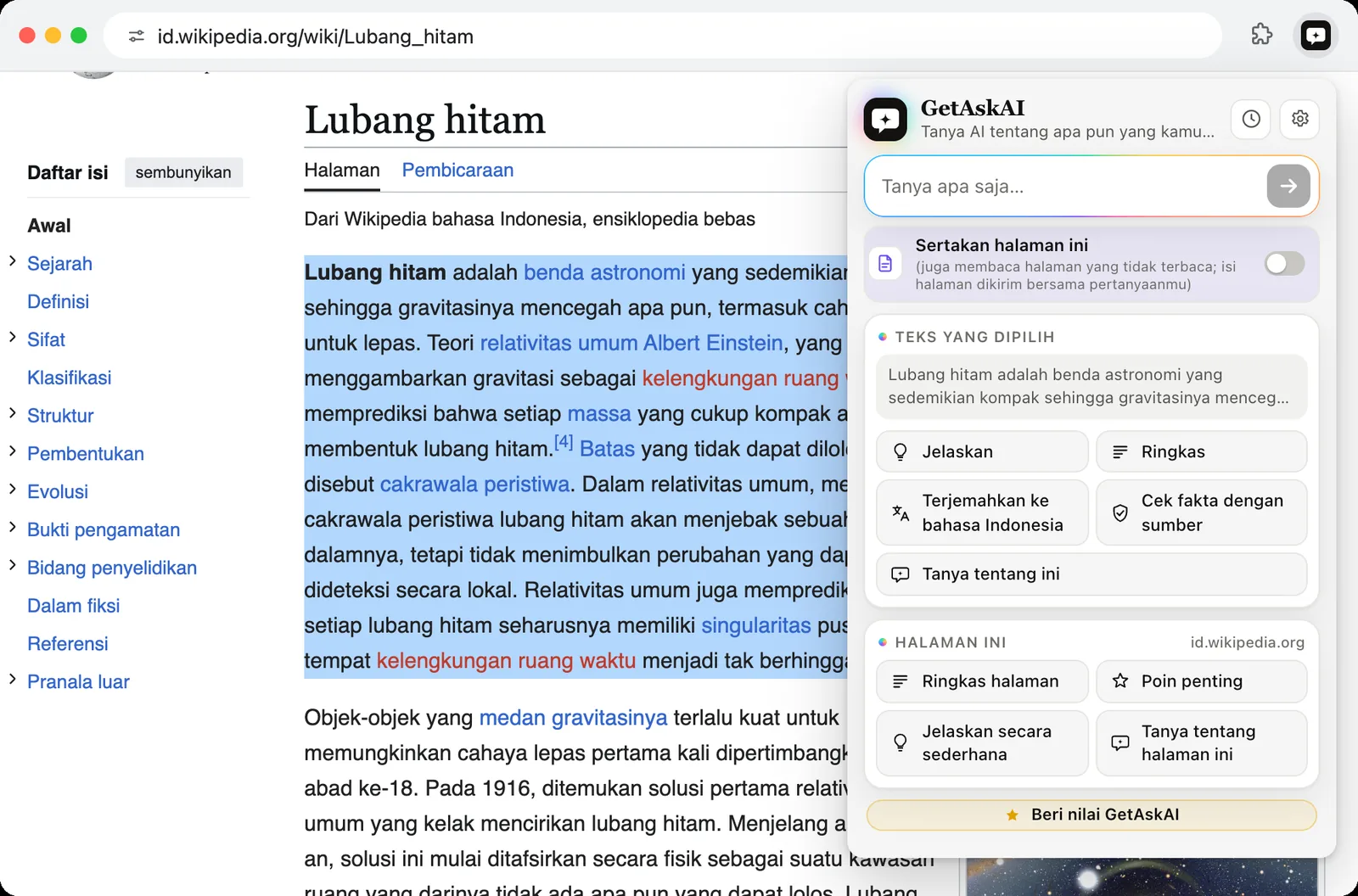Open the browser extensions puzzle icon

tap(1262, 36)
